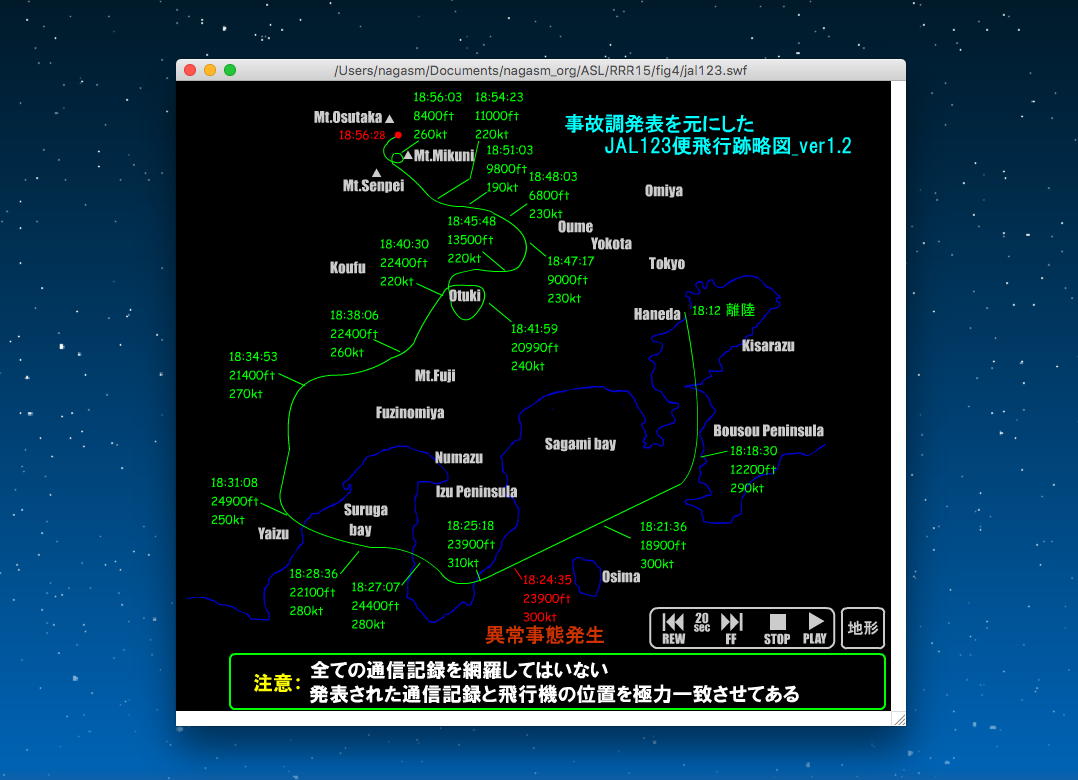
Task: Toggle the 地形 terrain button
Action: coord(863,627)
